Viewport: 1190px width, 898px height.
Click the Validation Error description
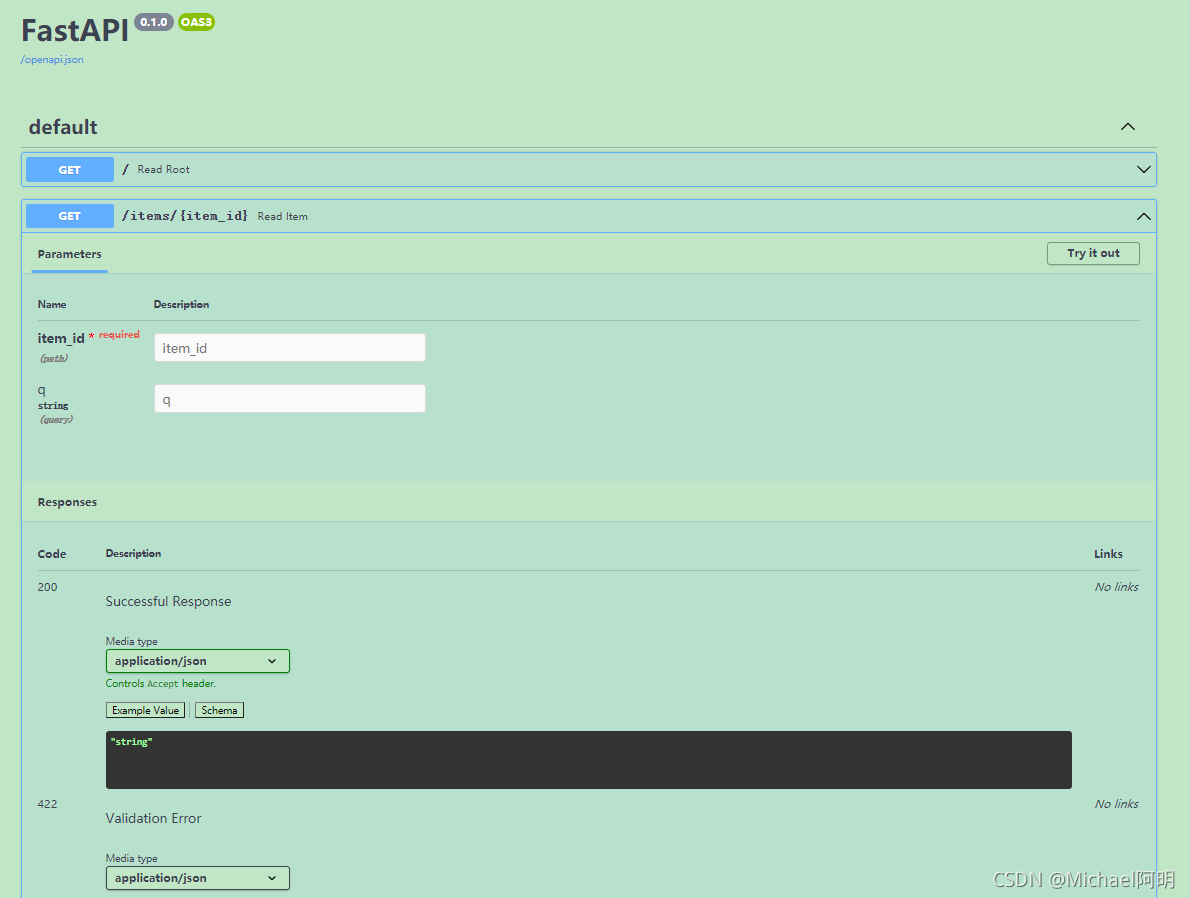153,818
